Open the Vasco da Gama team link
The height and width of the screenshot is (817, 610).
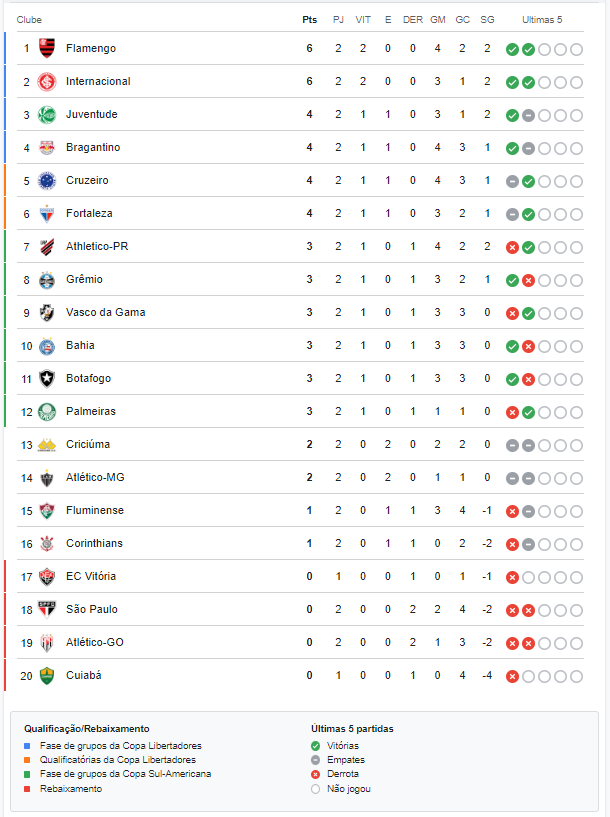coord(105,312)
